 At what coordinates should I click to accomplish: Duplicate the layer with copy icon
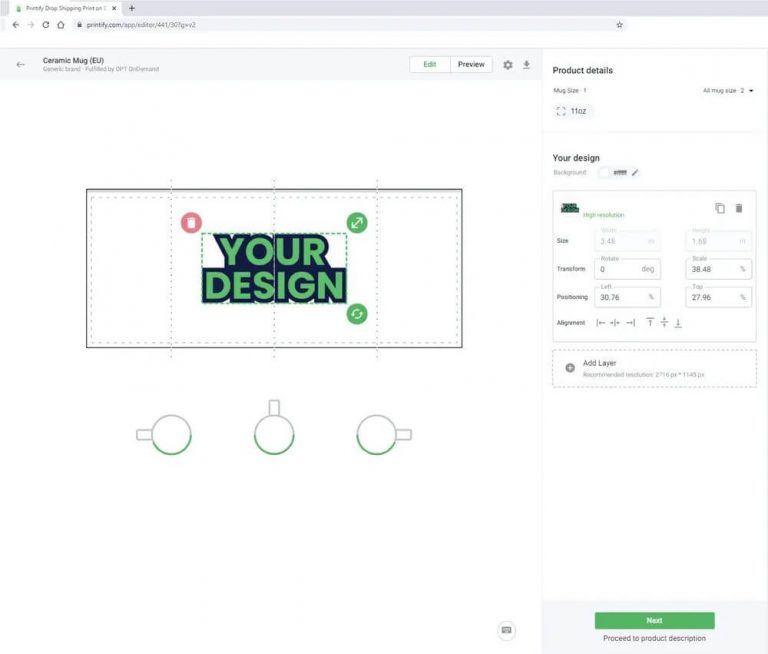719,208
